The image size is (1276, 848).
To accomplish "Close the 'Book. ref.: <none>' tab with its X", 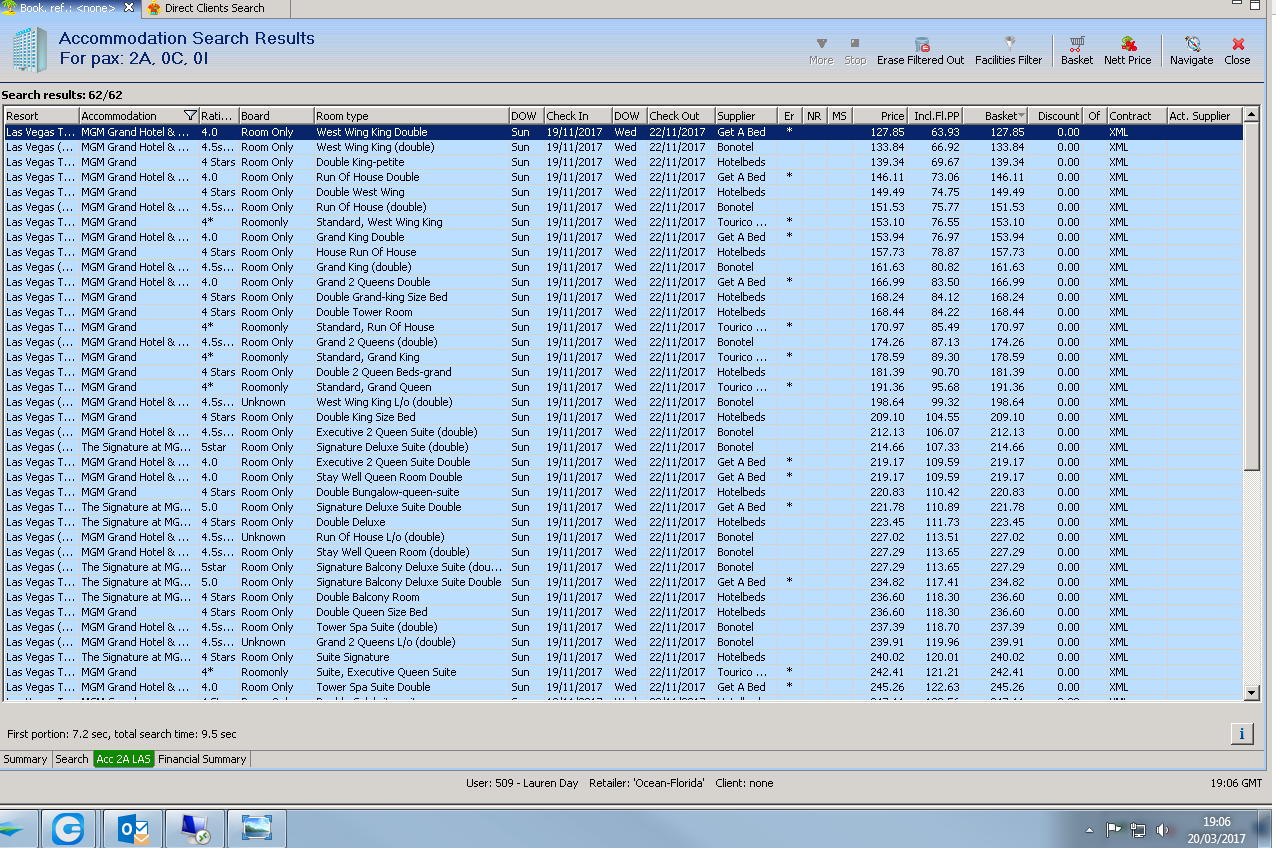I will point(129,8).
